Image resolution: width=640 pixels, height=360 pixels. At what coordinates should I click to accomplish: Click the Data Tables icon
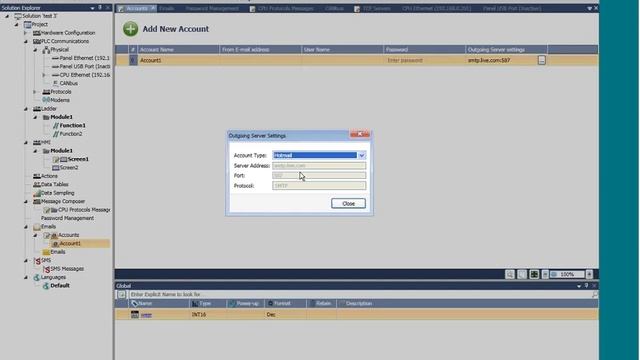(37, 184)
